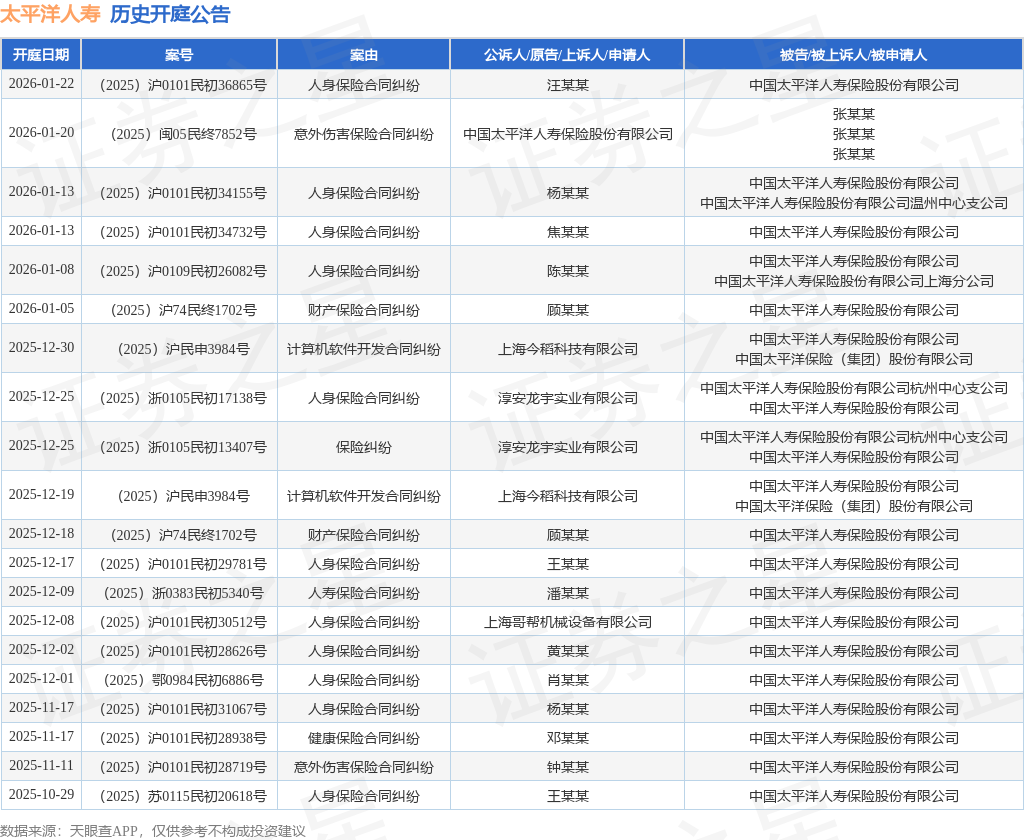Click 上海哥帮机械设备有限公司 plaintiff cell

[x=568, y=622]
